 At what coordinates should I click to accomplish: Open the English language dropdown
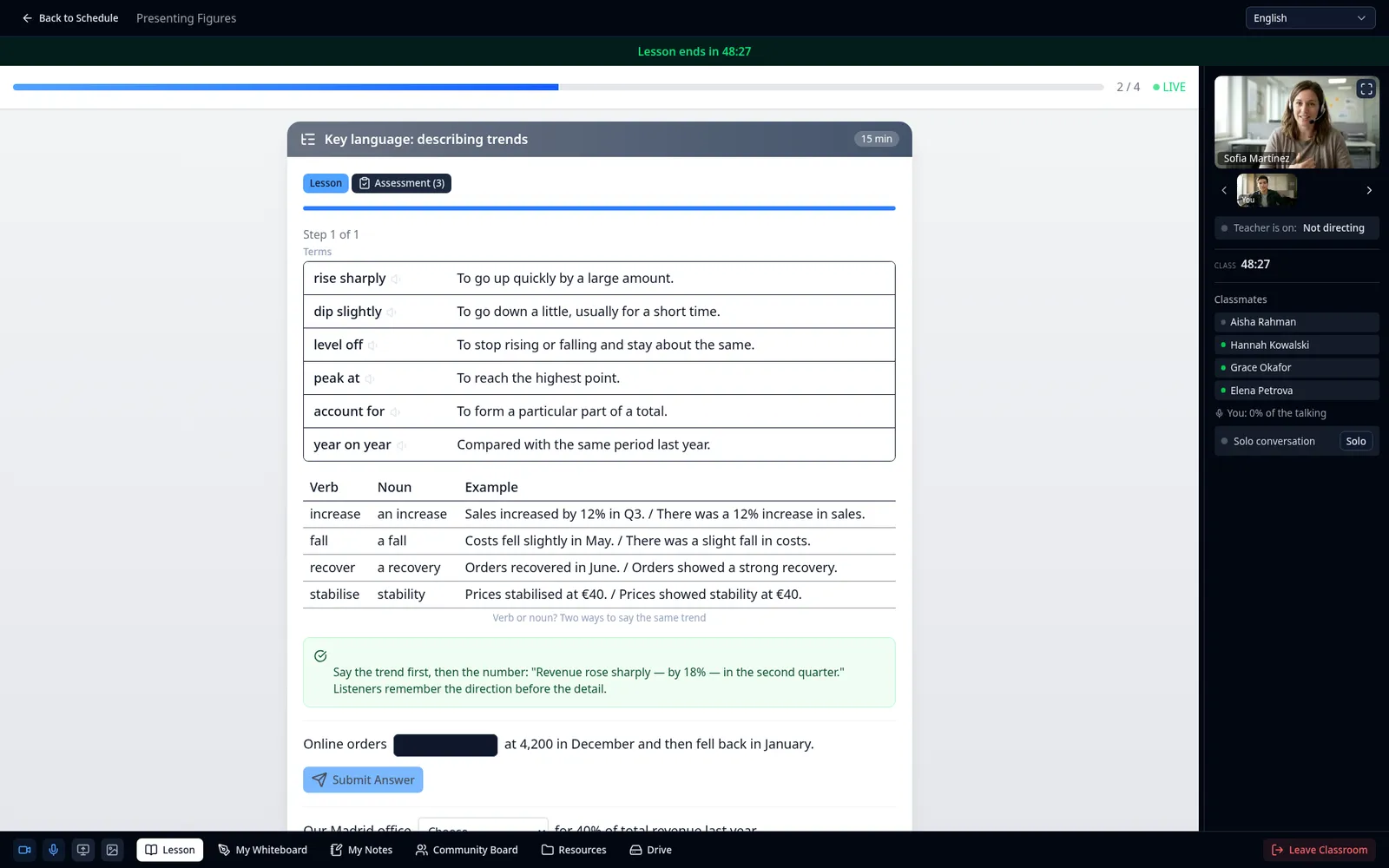[x=1310, y=18]
